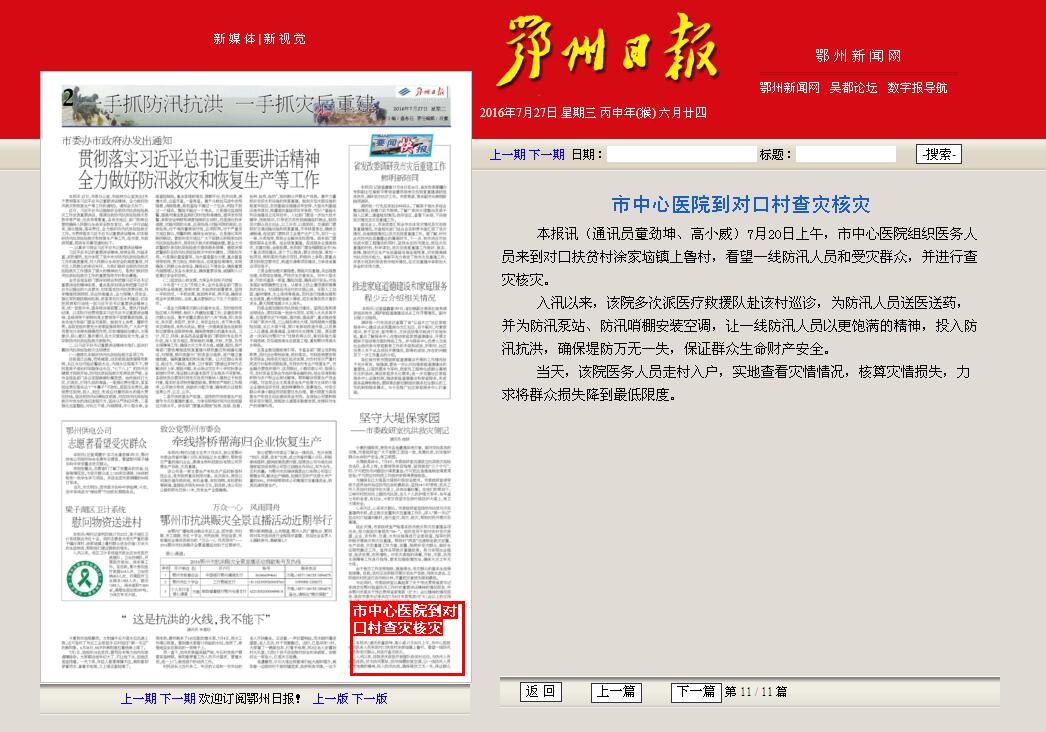Open the article 省发改委调研我市灾后重建工作
Screen dimensions: 1046x732
coord(400,171)
